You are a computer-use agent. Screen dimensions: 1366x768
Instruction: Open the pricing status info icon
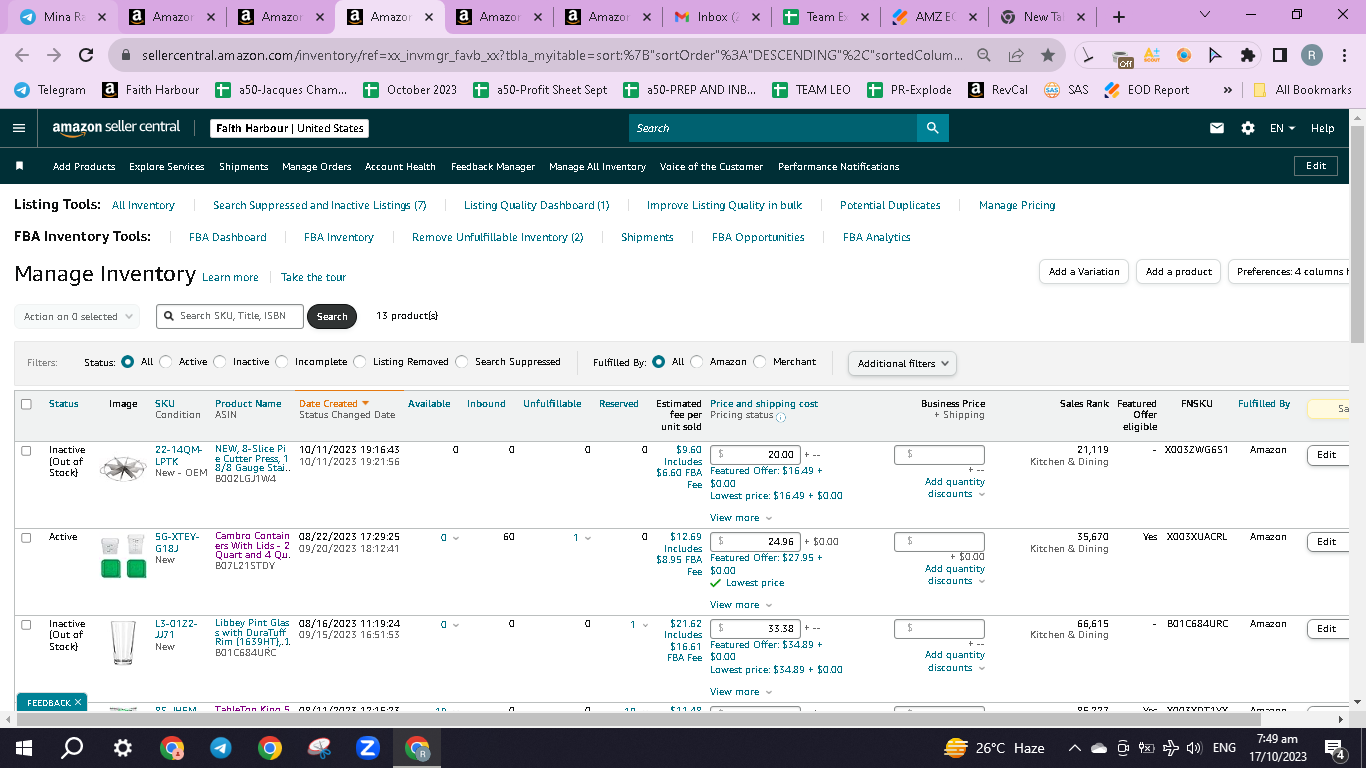[x=781, y=417]
